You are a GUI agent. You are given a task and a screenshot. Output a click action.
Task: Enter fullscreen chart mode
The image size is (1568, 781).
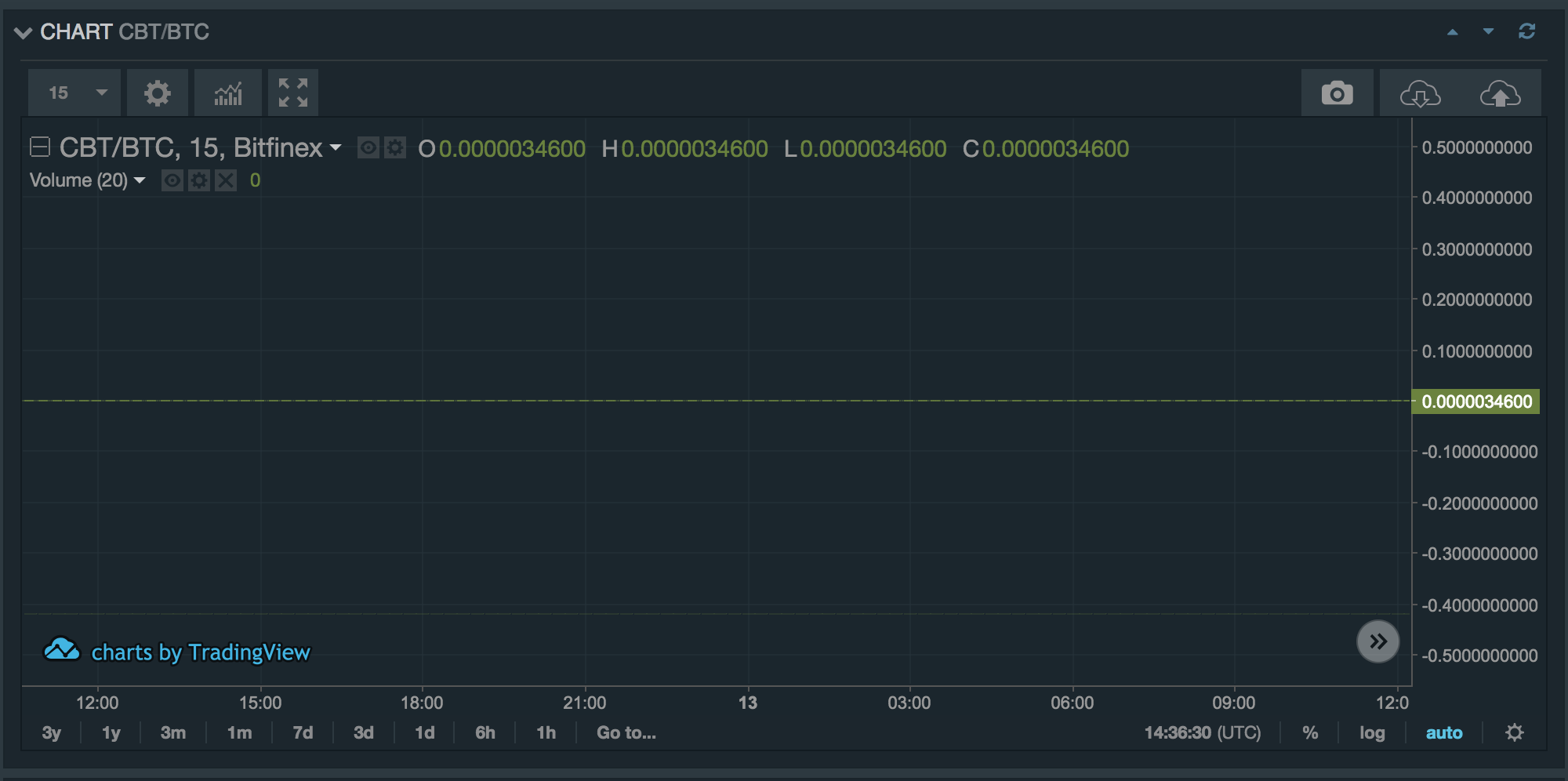pos(292,92)
